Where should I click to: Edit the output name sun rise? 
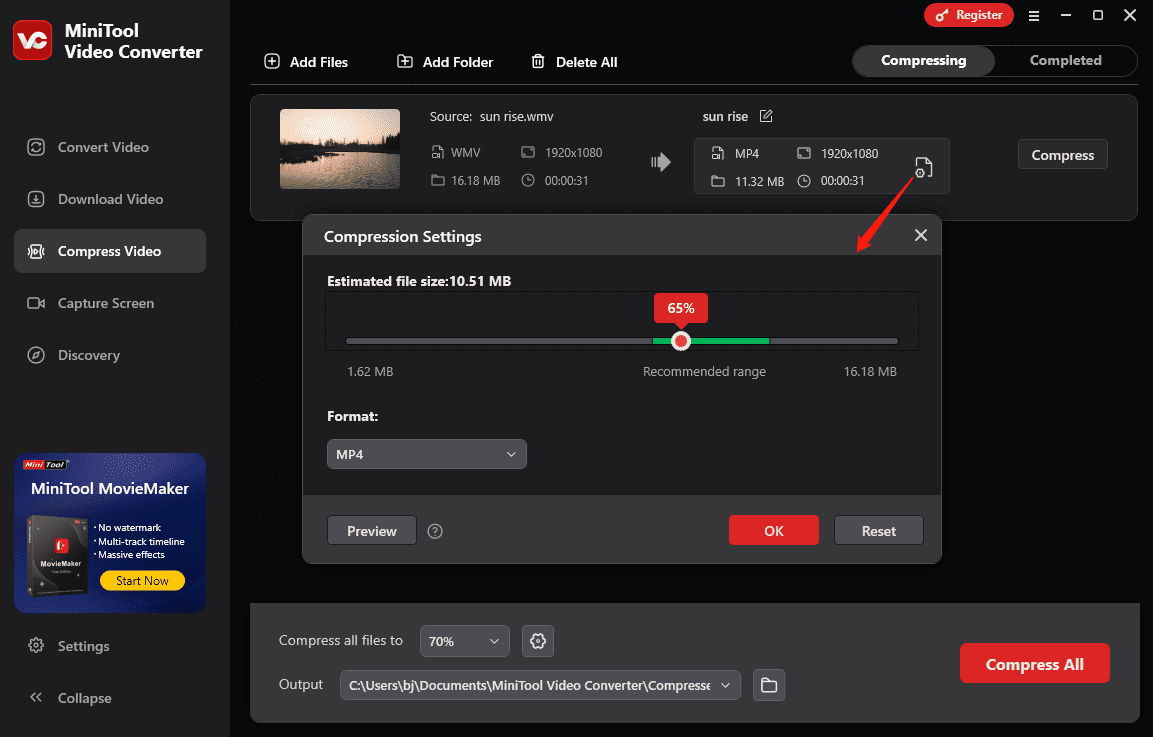tap(766, 116)
